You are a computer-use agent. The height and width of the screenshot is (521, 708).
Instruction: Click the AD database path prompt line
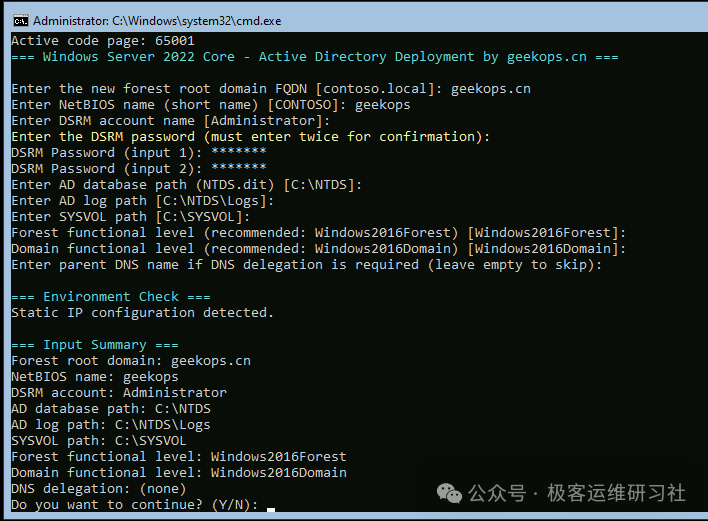[x=186, y=185]
